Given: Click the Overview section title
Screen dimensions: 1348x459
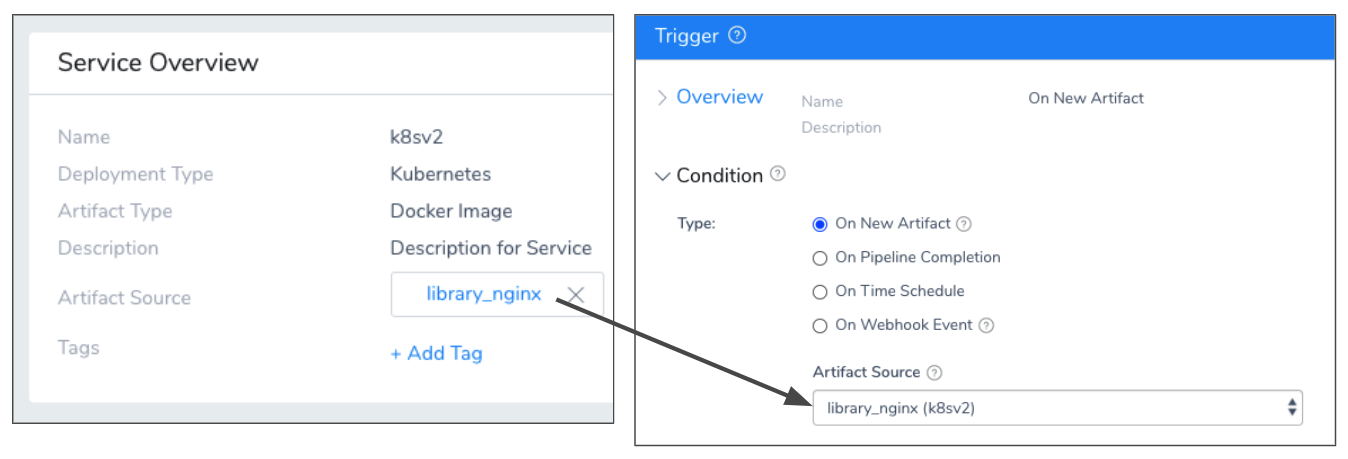Looking at the screenshot, I should [x=720, y=97].
